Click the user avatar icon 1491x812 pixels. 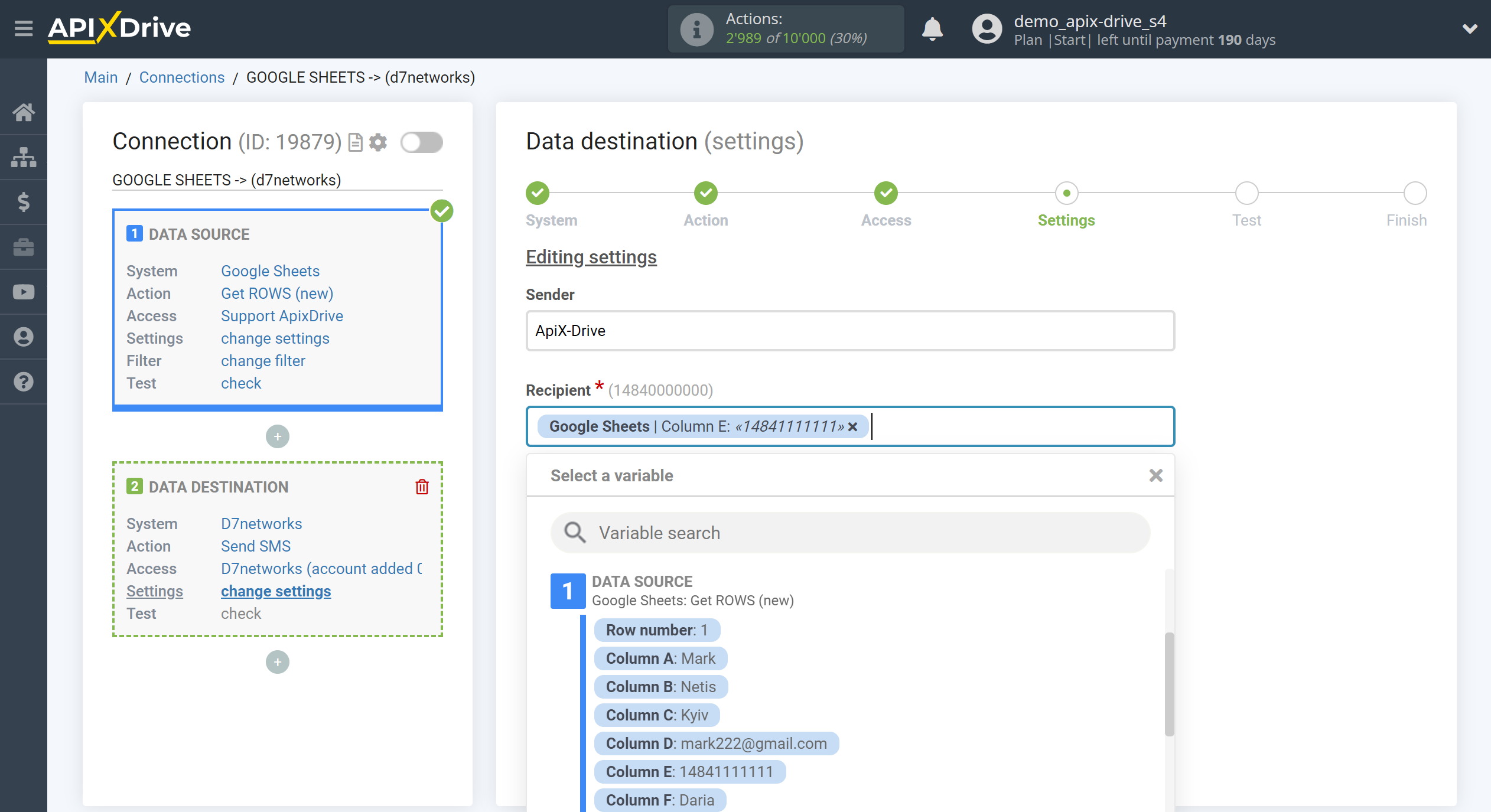pos(988,29)
